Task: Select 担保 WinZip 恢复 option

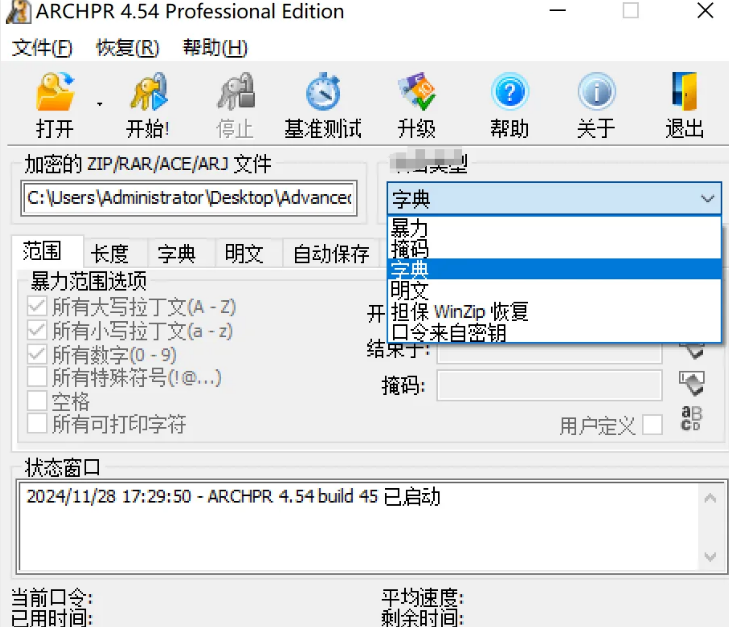Action: click(554, 311)
